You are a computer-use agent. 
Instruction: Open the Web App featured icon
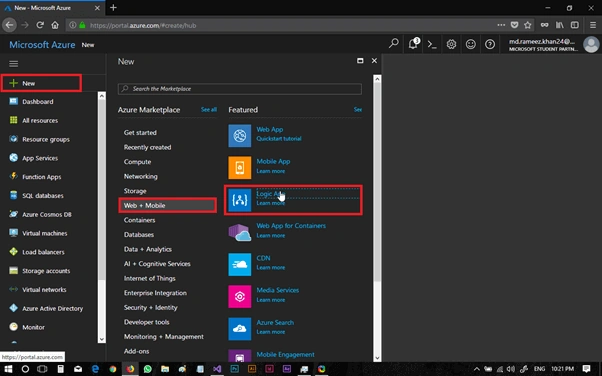point(240,136)
